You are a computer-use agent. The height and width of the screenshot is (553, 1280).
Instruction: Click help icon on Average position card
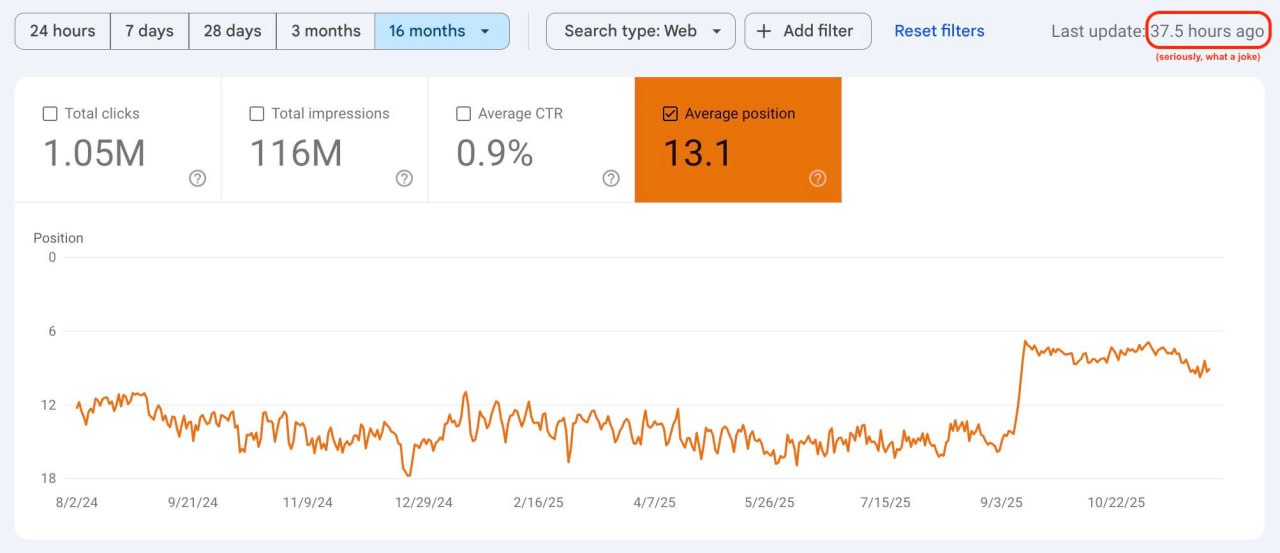(817, 178)
